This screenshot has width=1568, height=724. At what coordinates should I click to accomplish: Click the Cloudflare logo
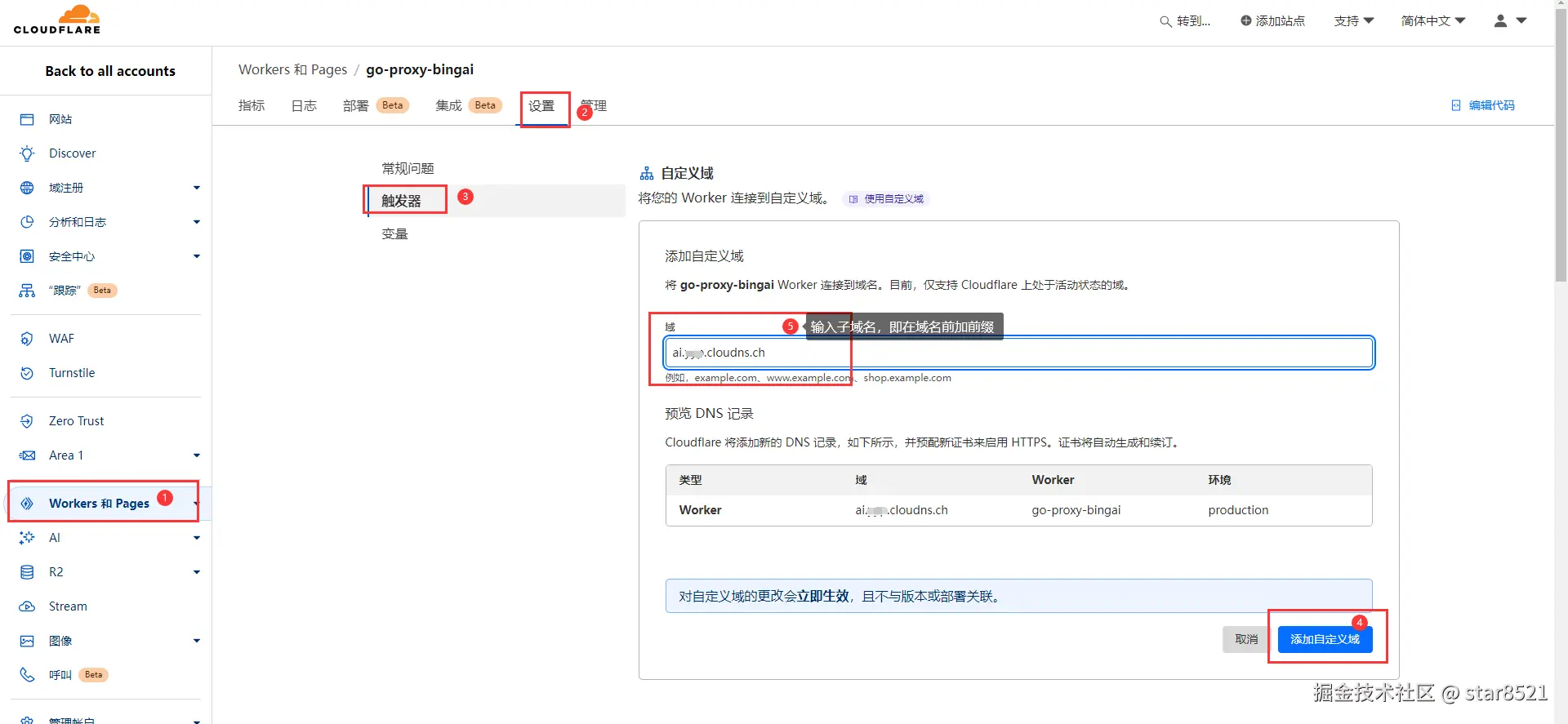(57, 19)
